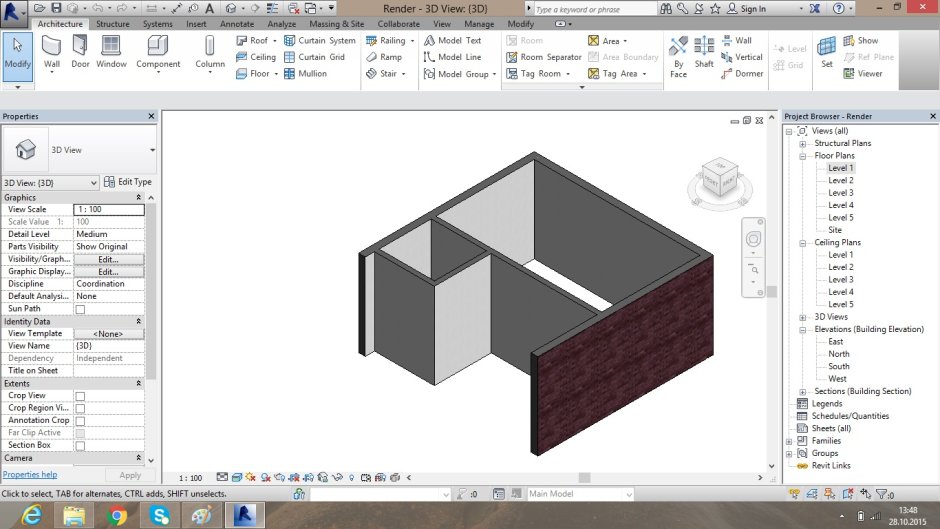
Task: Select the Curtain Grid tool
Action: (x=314, y=57)
